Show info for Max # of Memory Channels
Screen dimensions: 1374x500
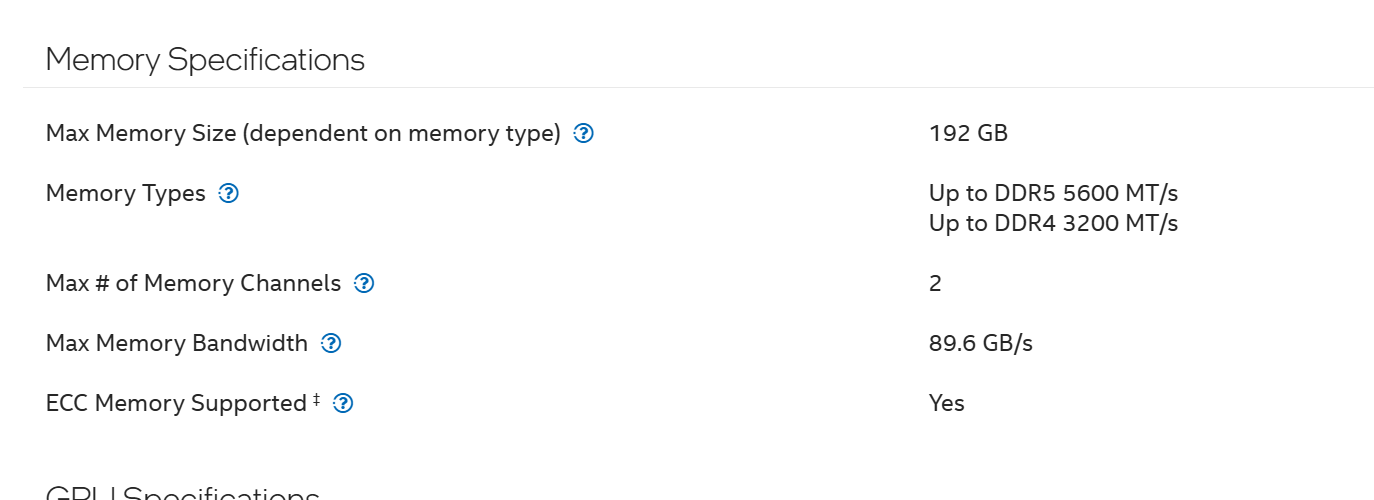click(x=365, y=283)
